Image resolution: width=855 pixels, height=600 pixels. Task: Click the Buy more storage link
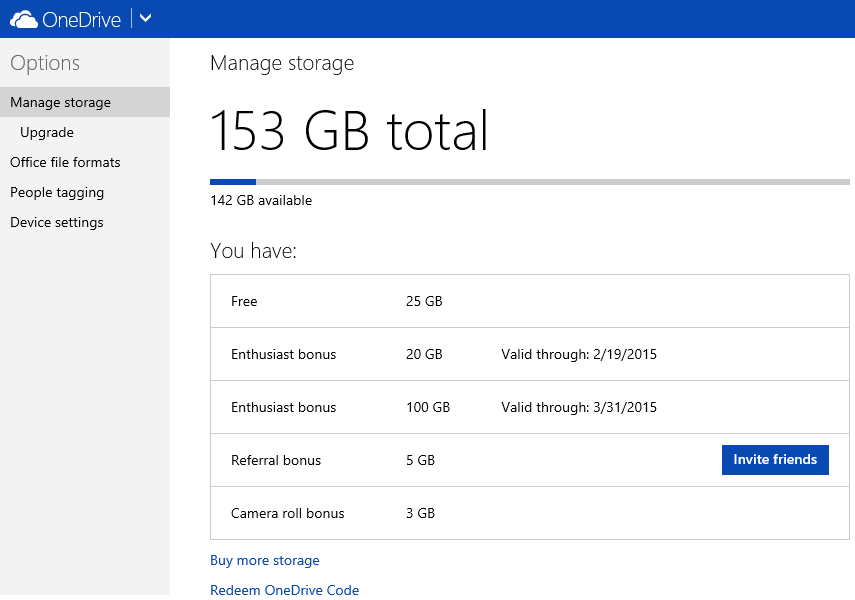tap(265, 560)
